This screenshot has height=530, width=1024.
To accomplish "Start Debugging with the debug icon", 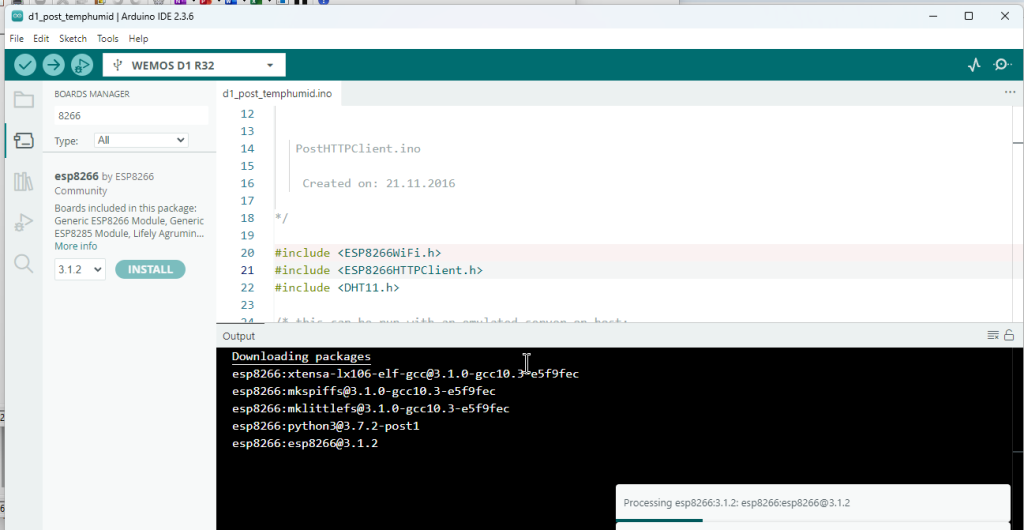I will [81, 65].
